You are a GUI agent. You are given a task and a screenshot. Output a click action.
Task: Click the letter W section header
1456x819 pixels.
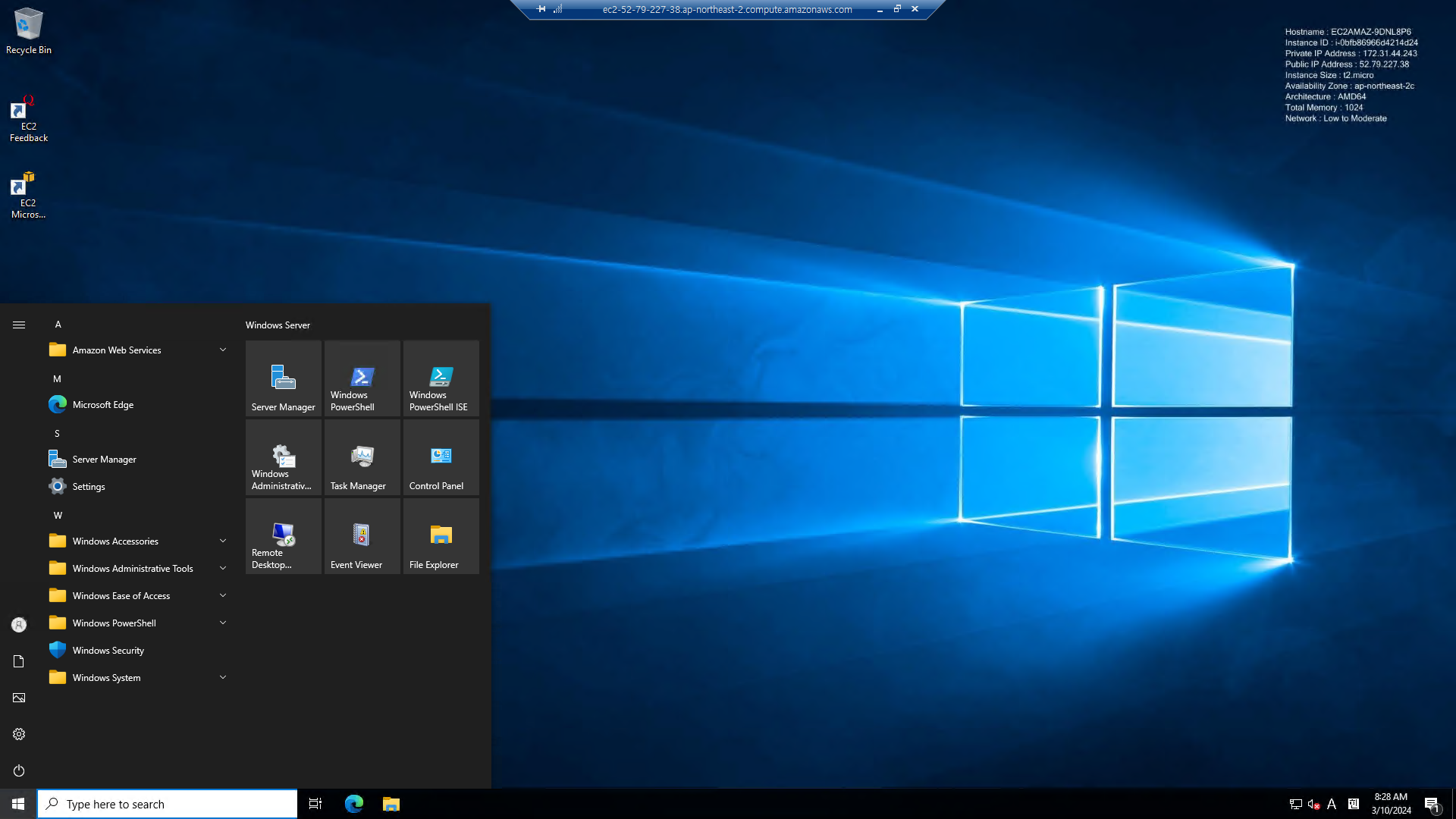[x=58, y=516]
